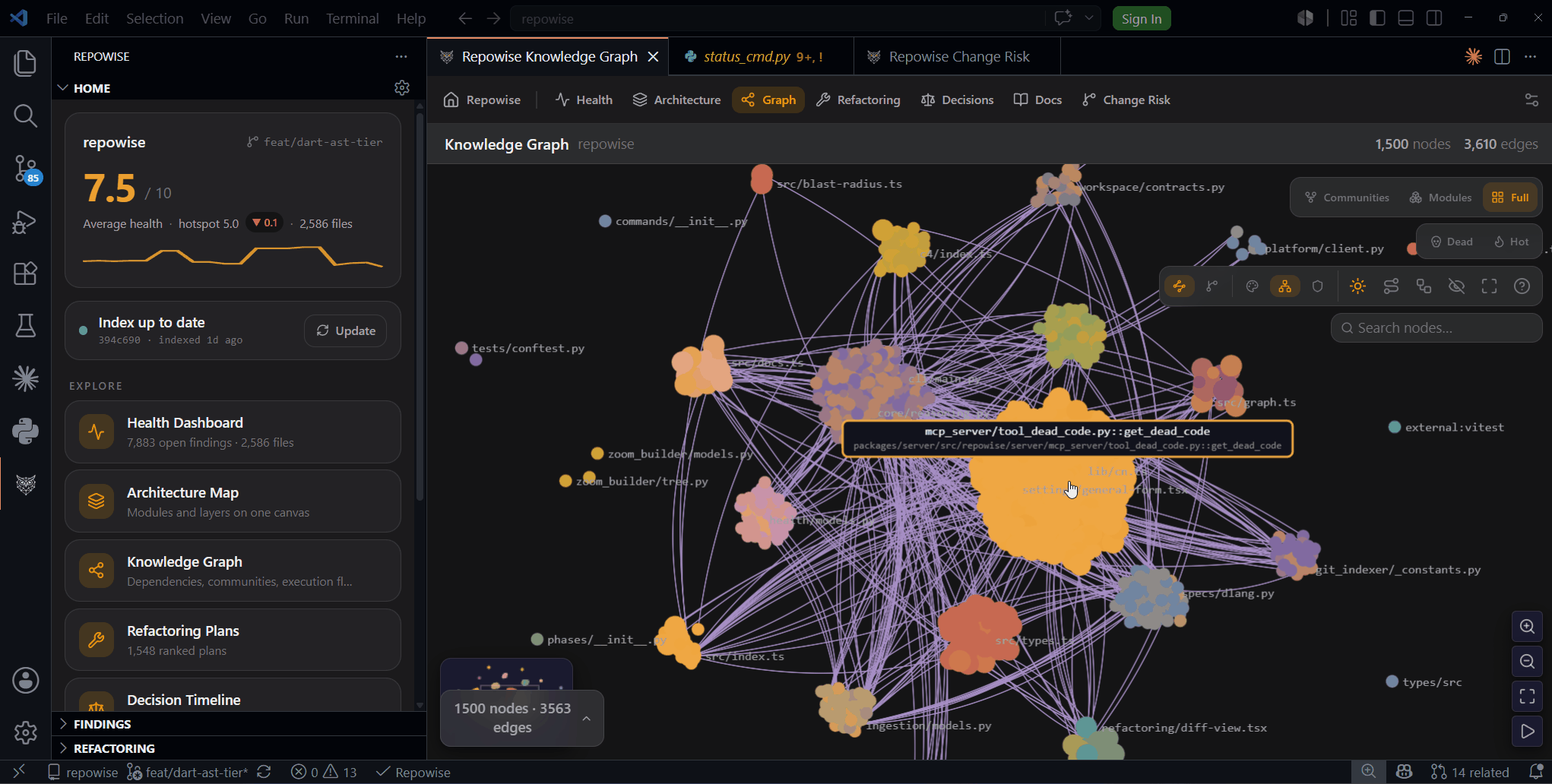This screenshot has width=1552, height=784.
Task: Expand the nodes and edges minimap chevron
Action: coord(586,718)
